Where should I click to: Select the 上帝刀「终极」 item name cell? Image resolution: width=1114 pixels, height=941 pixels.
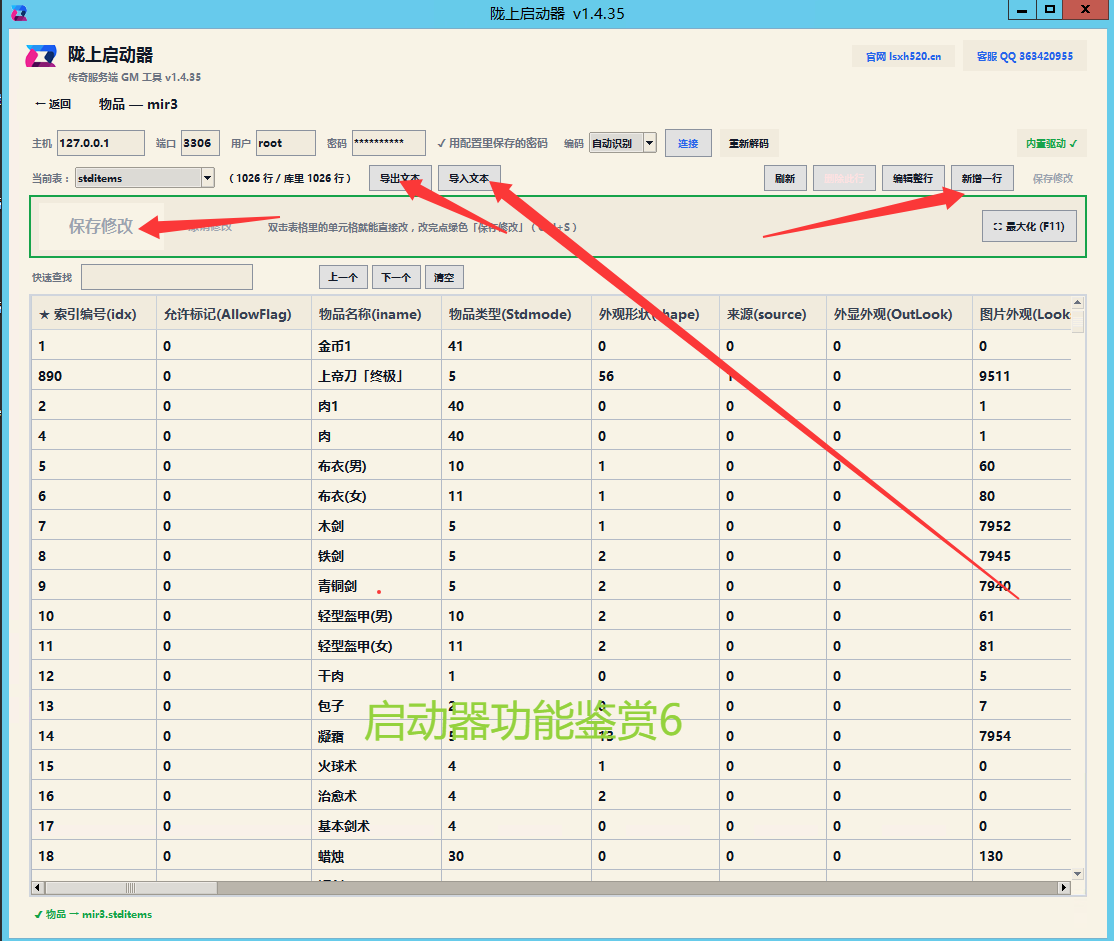377,376
